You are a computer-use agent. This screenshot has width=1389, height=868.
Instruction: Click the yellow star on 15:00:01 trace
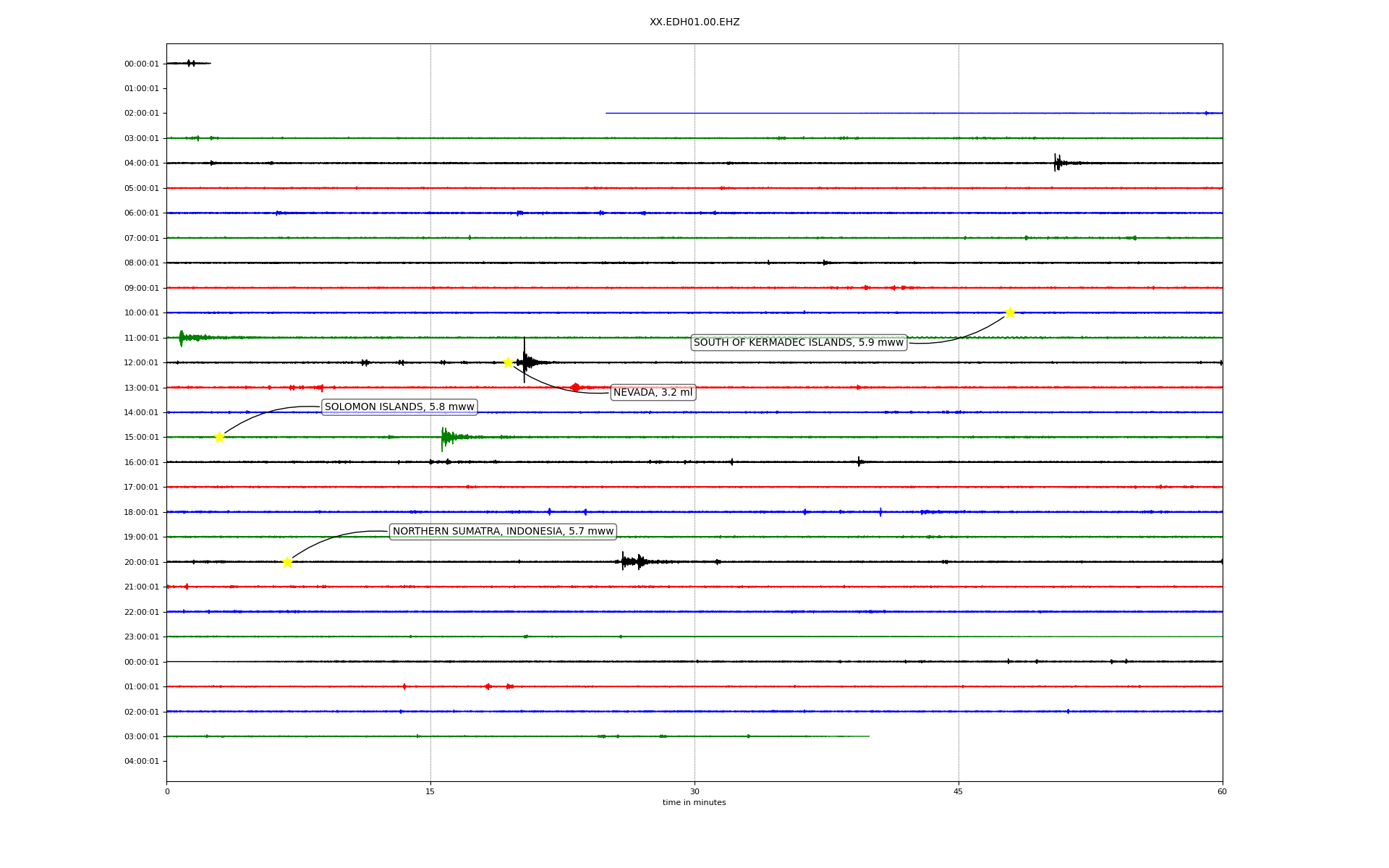tap(219, 437)
